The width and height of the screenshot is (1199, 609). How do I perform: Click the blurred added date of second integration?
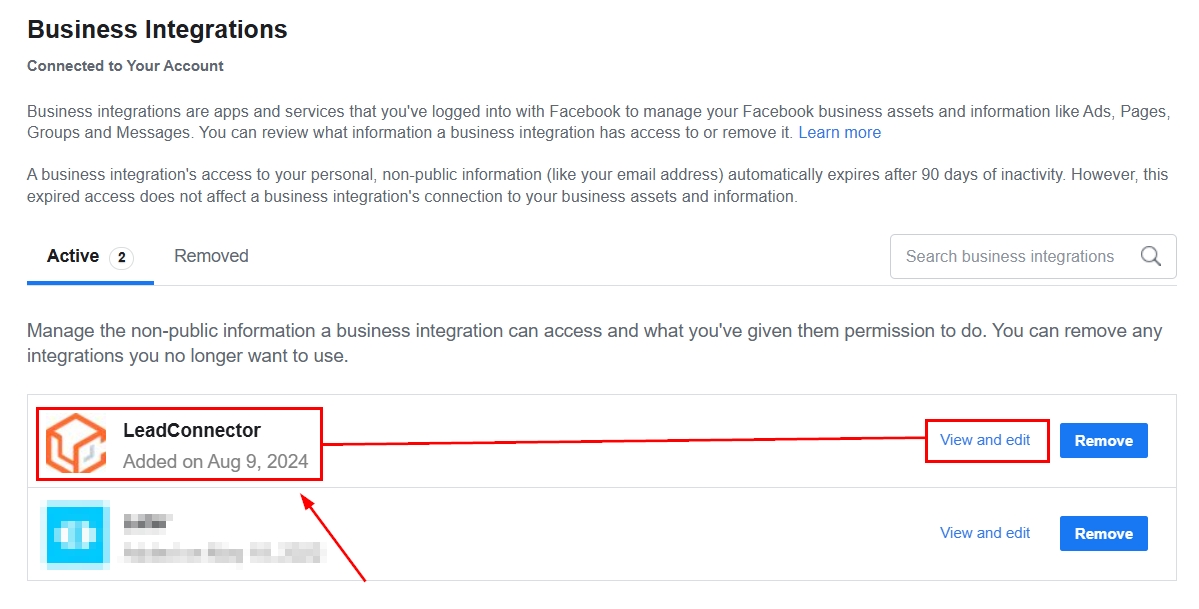pos(222,551)
